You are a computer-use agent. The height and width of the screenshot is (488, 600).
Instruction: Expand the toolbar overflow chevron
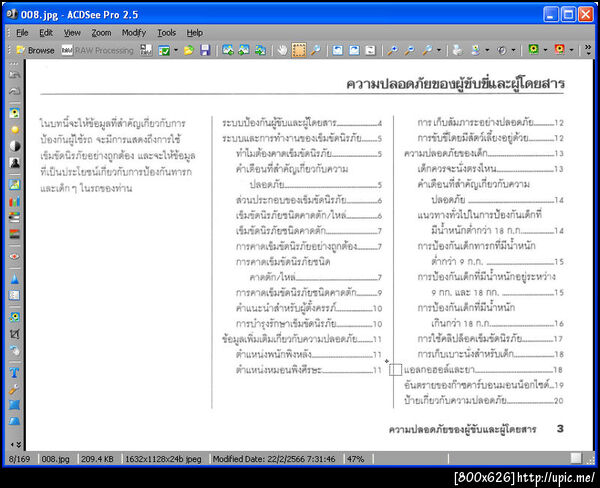[x=588, y=50]
